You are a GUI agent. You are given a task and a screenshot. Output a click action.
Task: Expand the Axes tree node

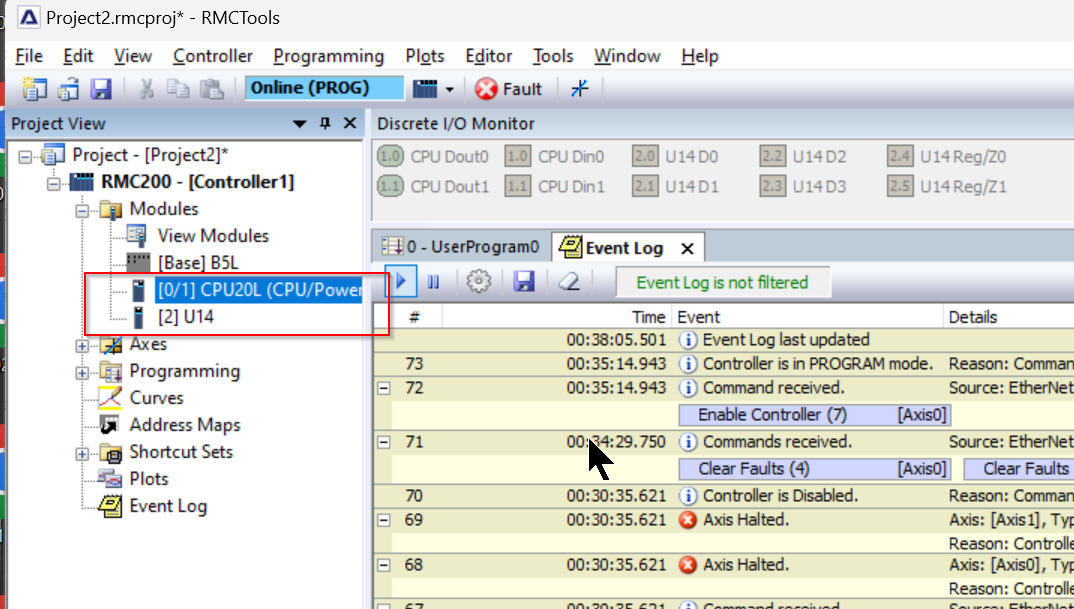82,345
